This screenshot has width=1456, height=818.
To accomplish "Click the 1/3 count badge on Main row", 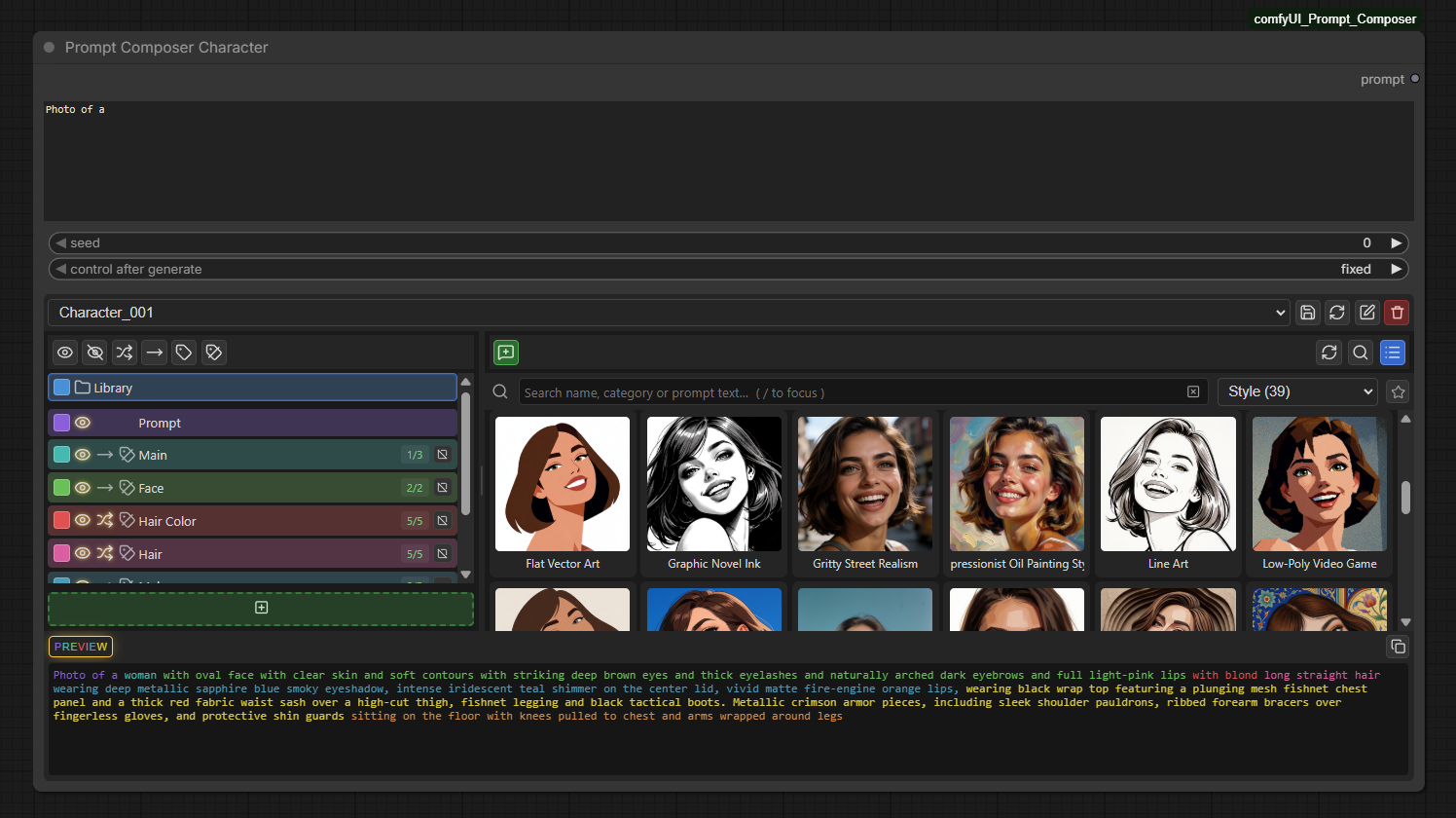I will coord(415,455).
